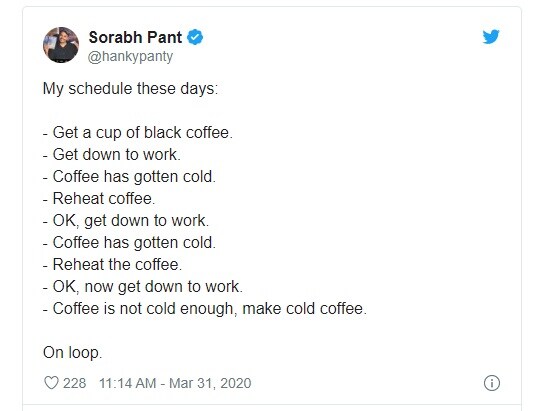This screenshot has height=411, width=533.
Task: Click the '- Get down to work.' second bullet
Action: pyautogui.click(x=112, y=155)
